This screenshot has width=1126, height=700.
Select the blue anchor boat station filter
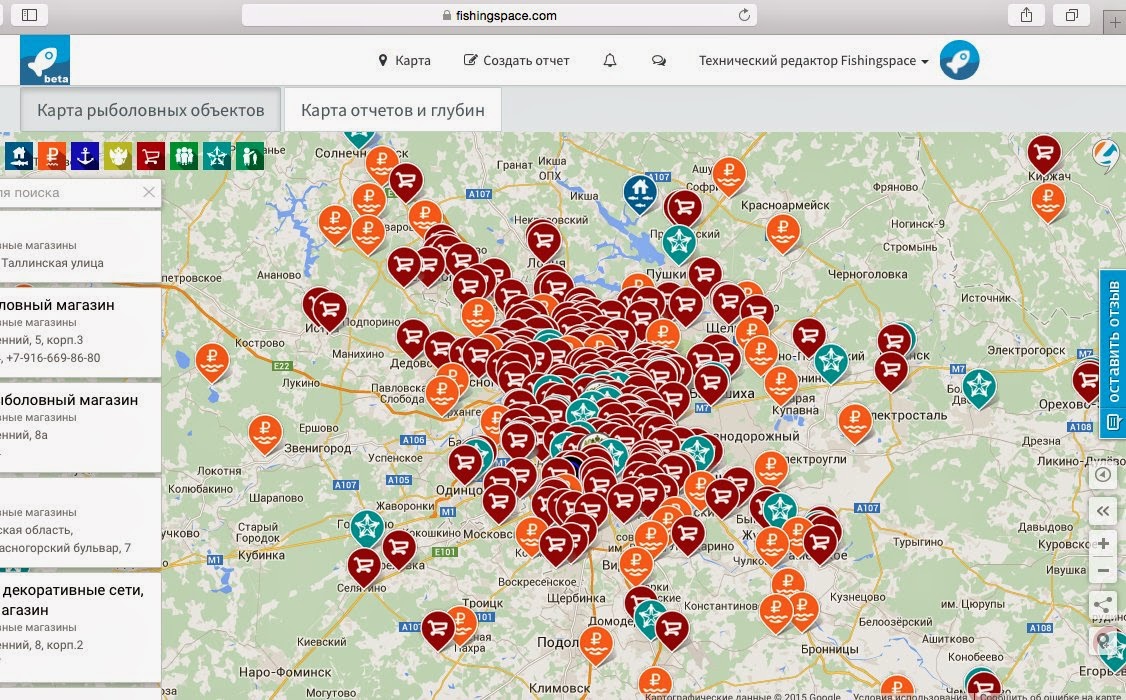85,156
